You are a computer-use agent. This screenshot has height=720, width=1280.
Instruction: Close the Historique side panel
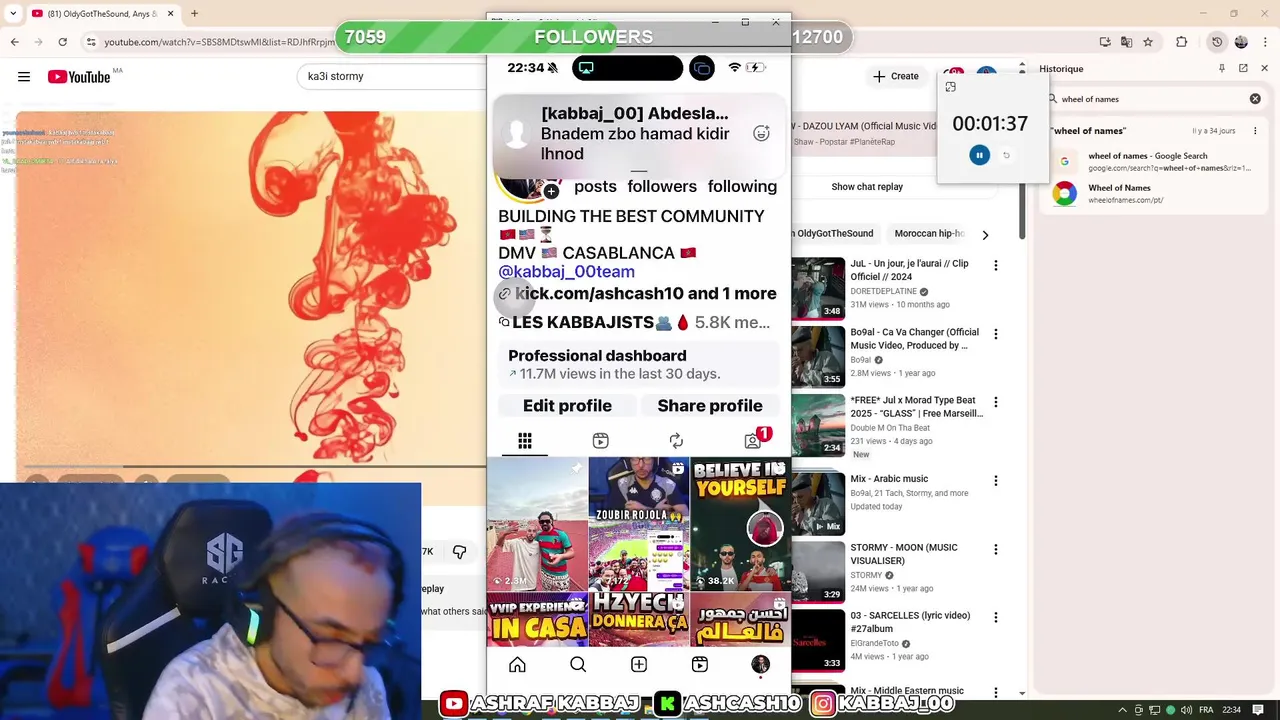click(x=1263, y=68)
